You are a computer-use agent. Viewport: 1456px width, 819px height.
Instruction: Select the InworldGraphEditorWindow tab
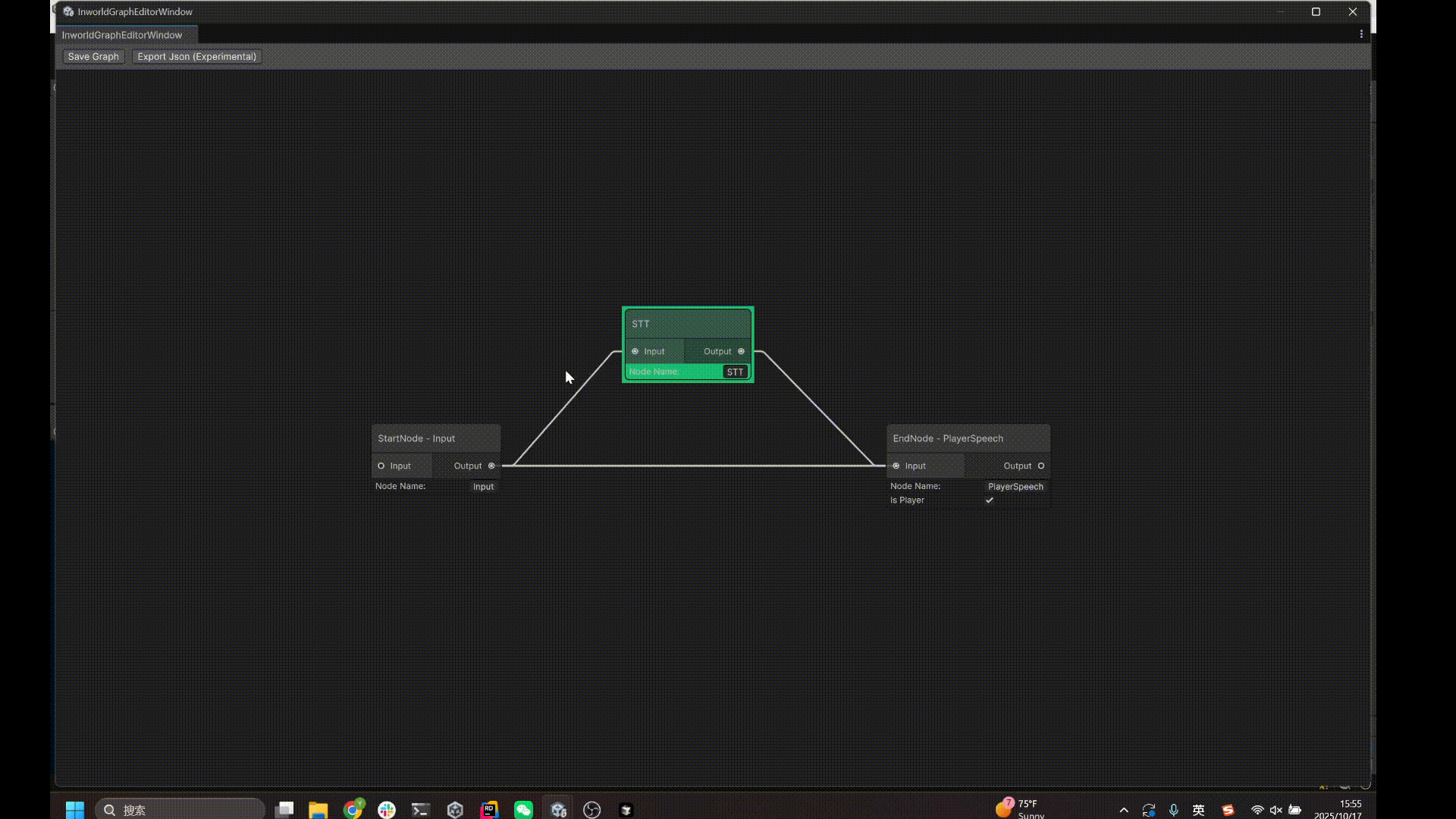(x=122, y=35)
